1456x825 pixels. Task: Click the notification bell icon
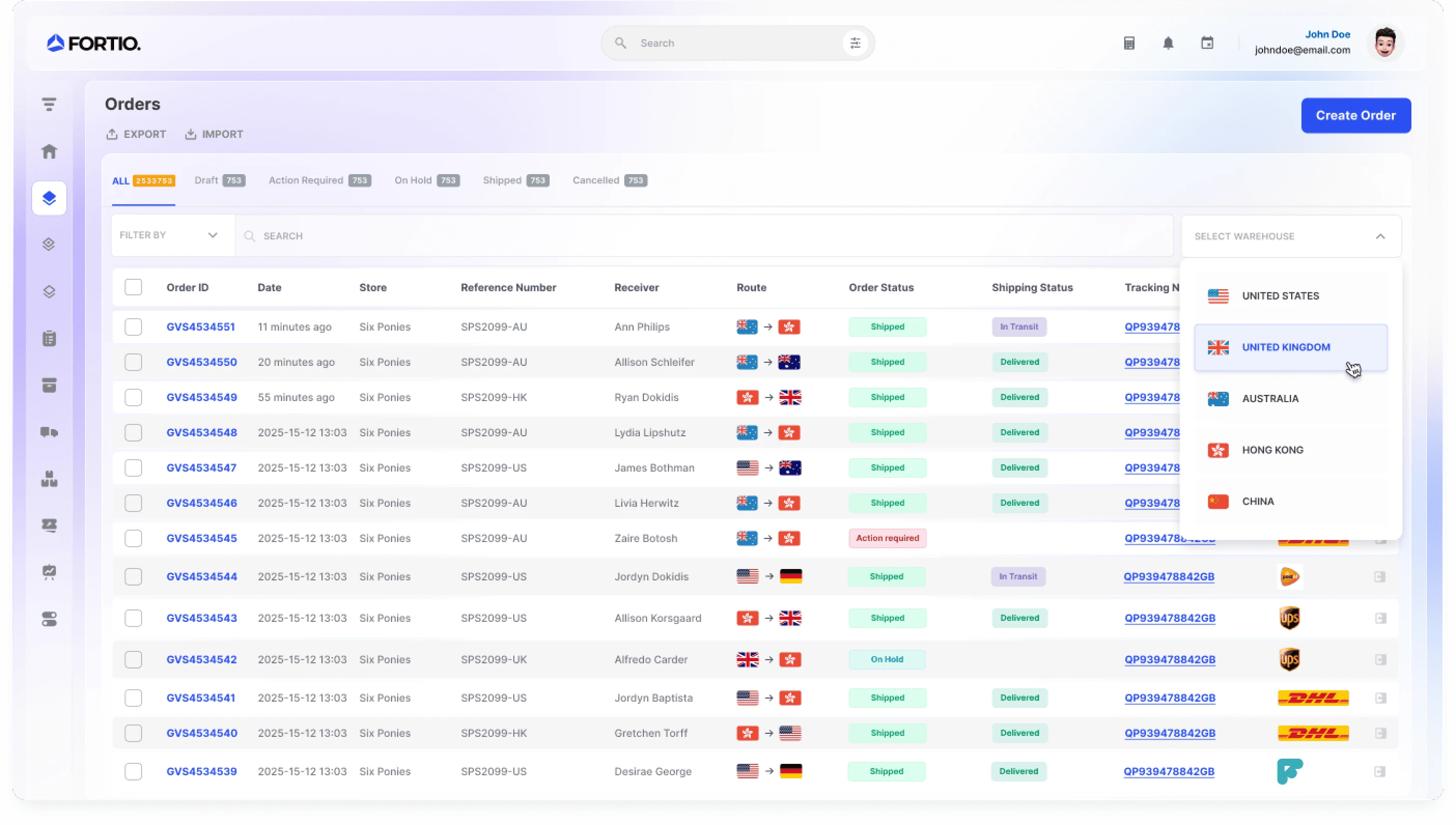tap(1168, 43)
